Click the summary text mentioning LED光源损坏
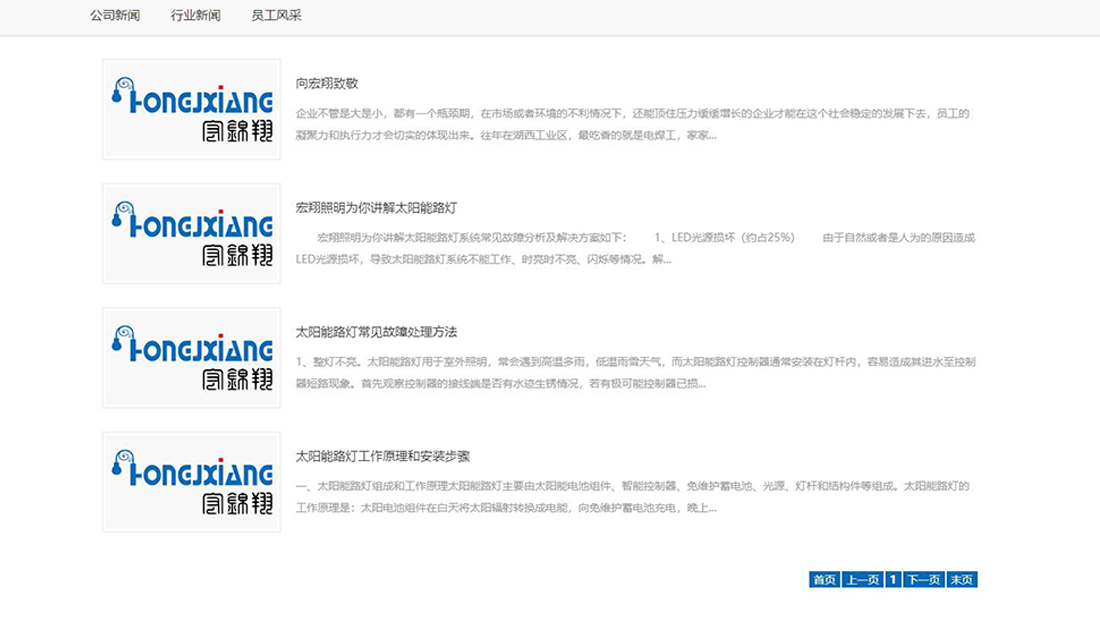Image resolution: width=1100 pixels, height=618 pixels. tap(635, 248)
